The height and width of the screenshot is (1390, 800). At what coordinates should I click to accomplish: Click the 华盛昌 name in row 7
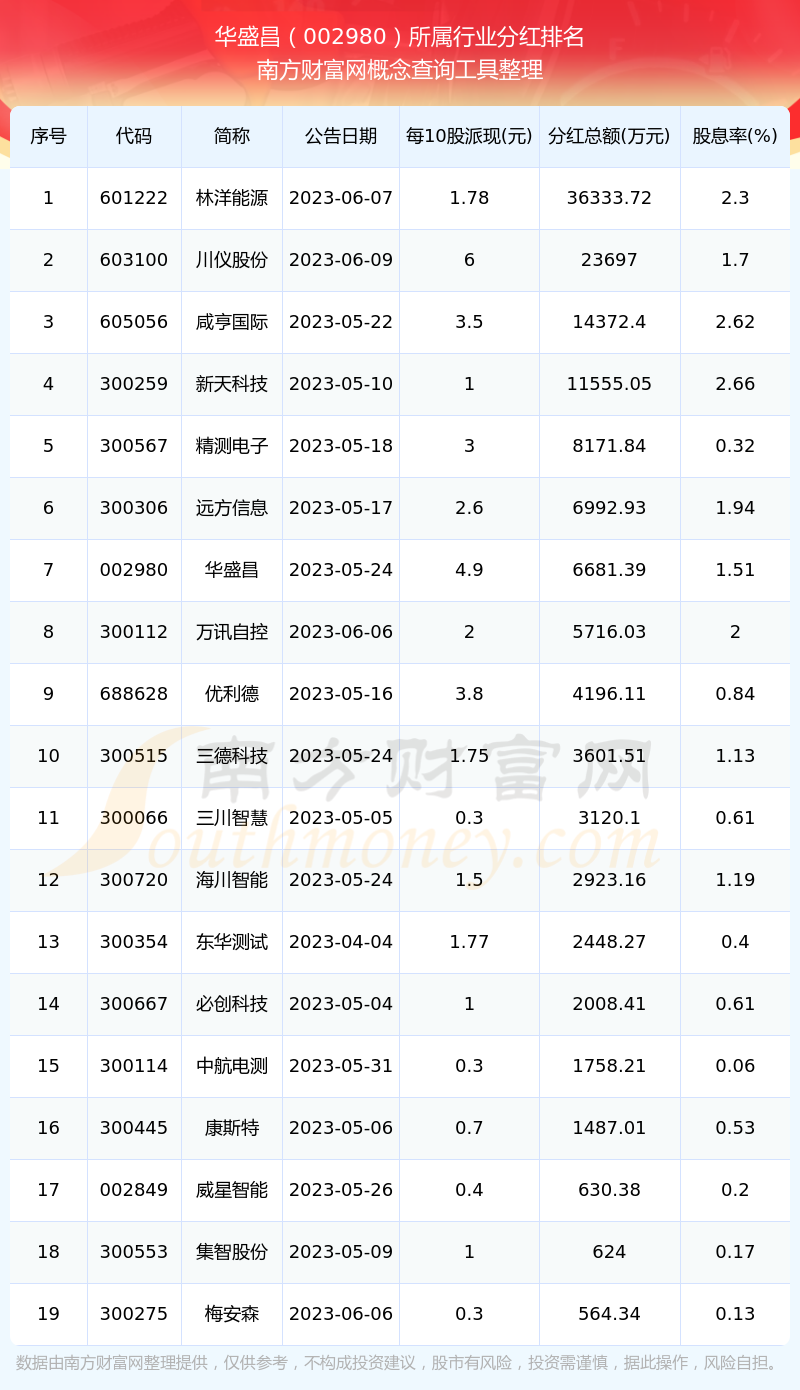[x=232, y=570]
